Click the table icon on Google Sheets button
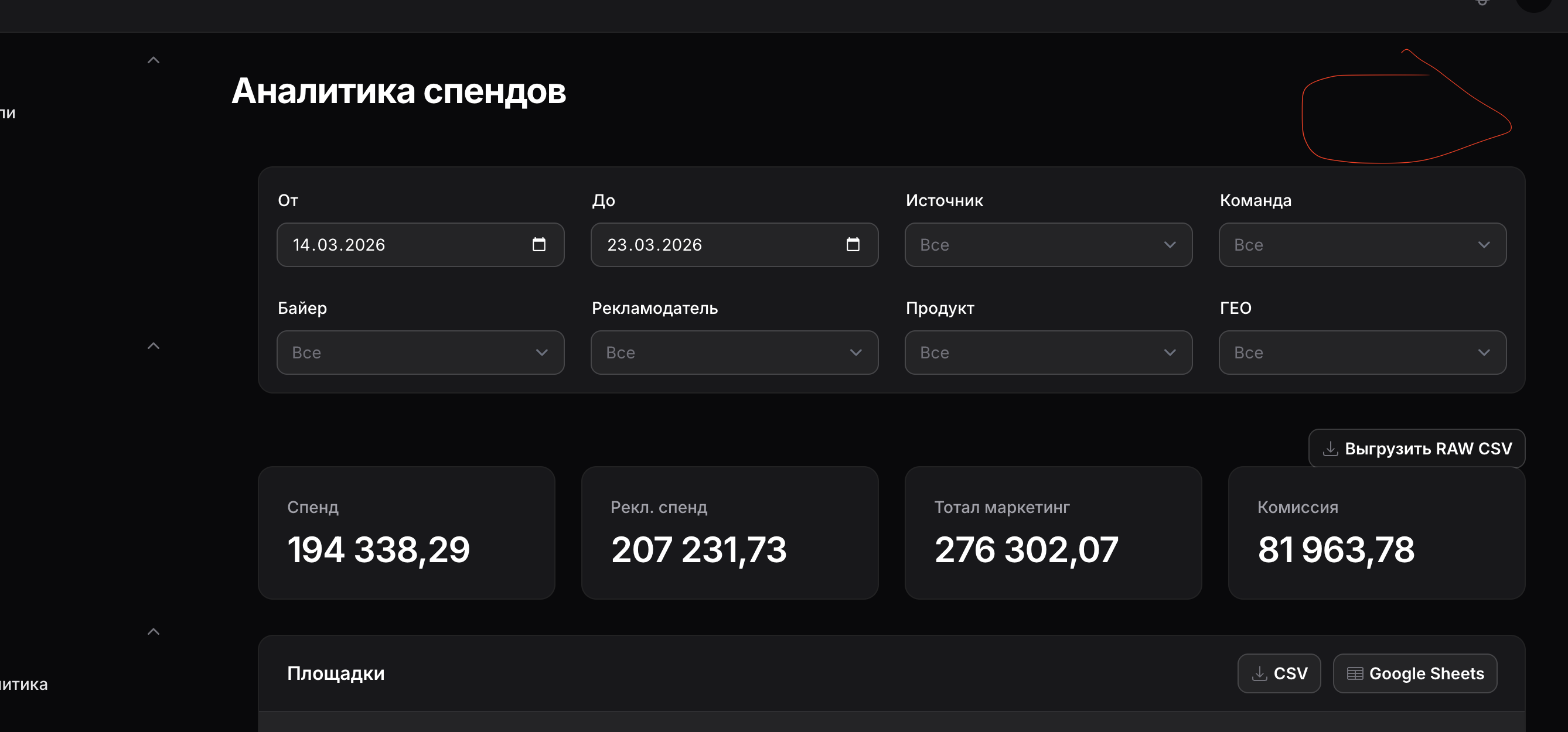The image size is (1568, 732). [x=1354, y=673]
